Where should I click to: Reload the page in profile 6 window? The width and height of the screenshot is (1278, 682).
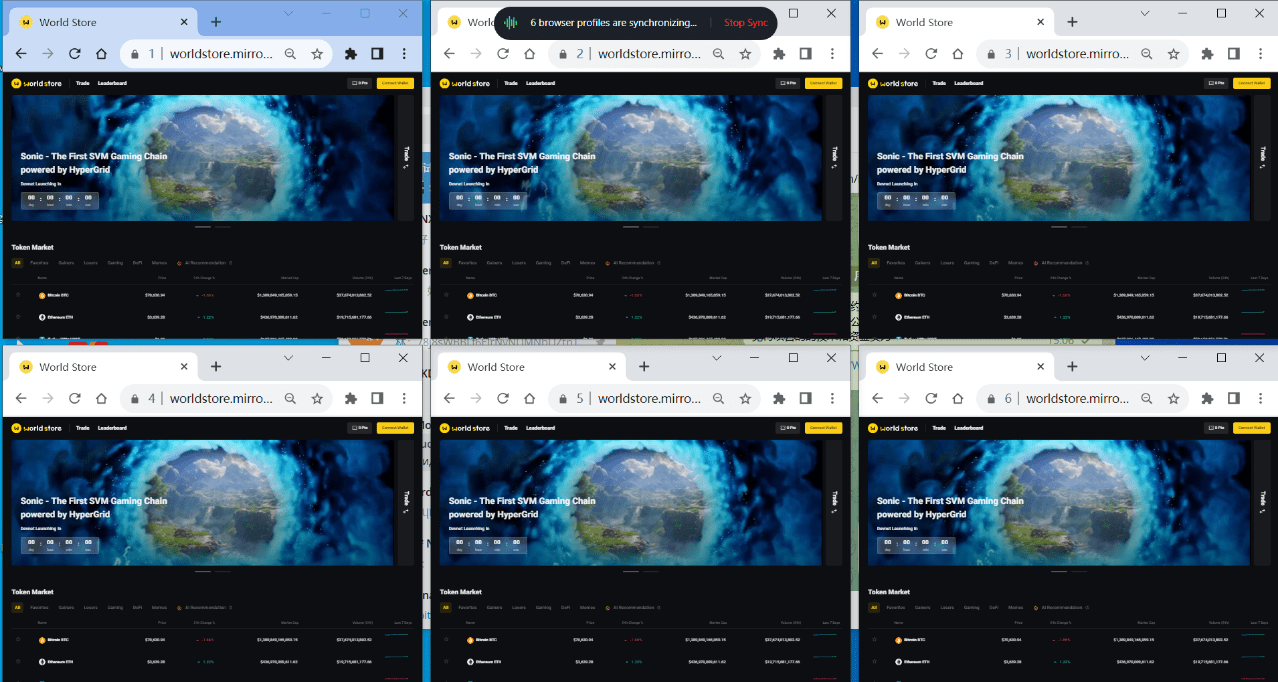click(931, 398)
